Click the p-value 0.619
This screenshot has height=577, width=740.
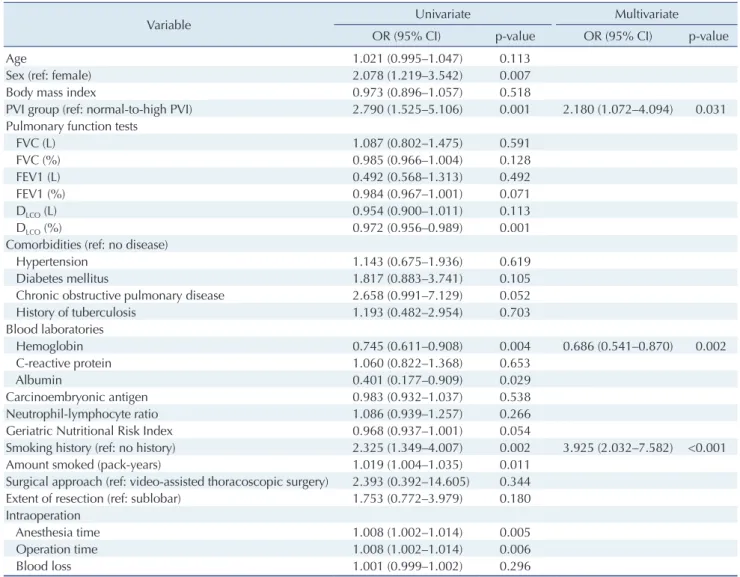click(515, 262)
